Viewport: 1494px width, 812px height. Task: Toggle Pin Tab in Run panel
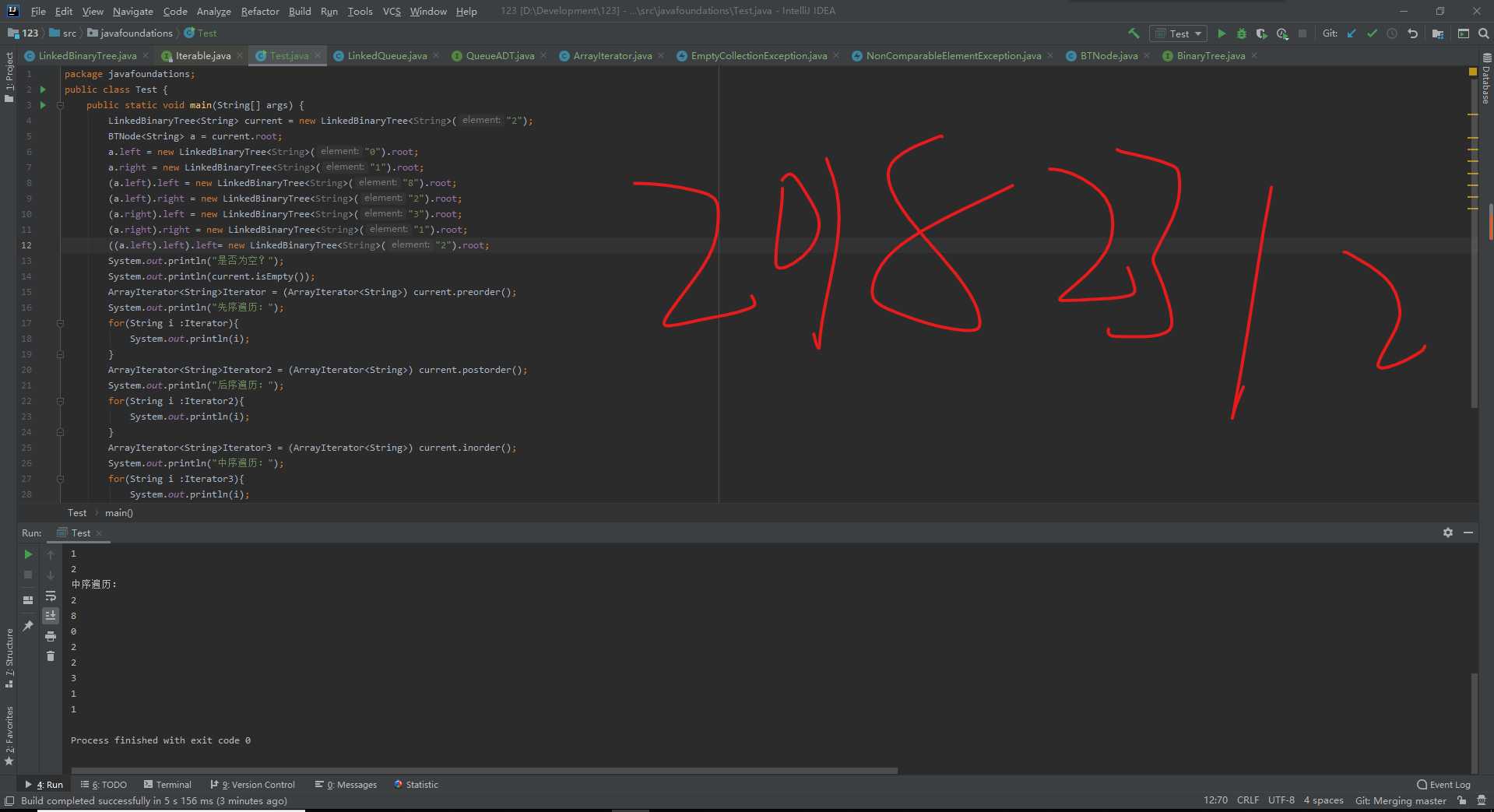[x=28, y=626]
